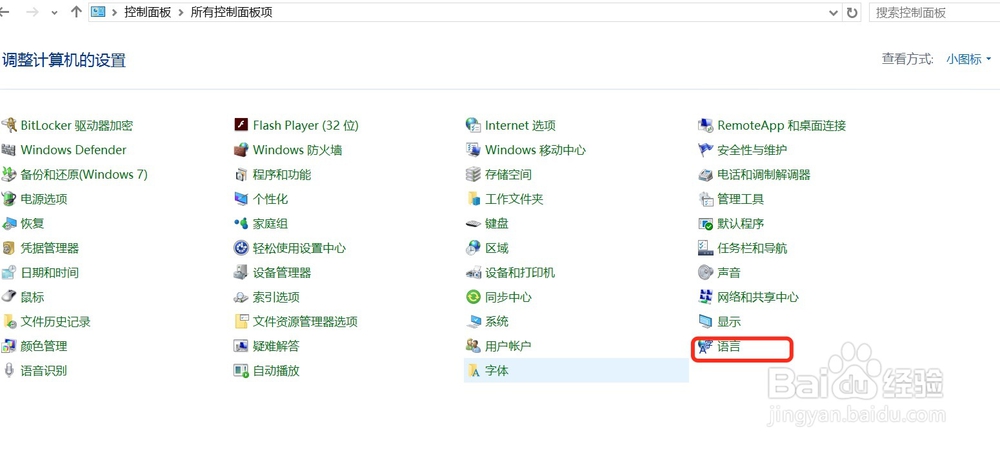
Task: Go forward with the forward arrow
Action: pyautogui.click(x=32, y=12)
